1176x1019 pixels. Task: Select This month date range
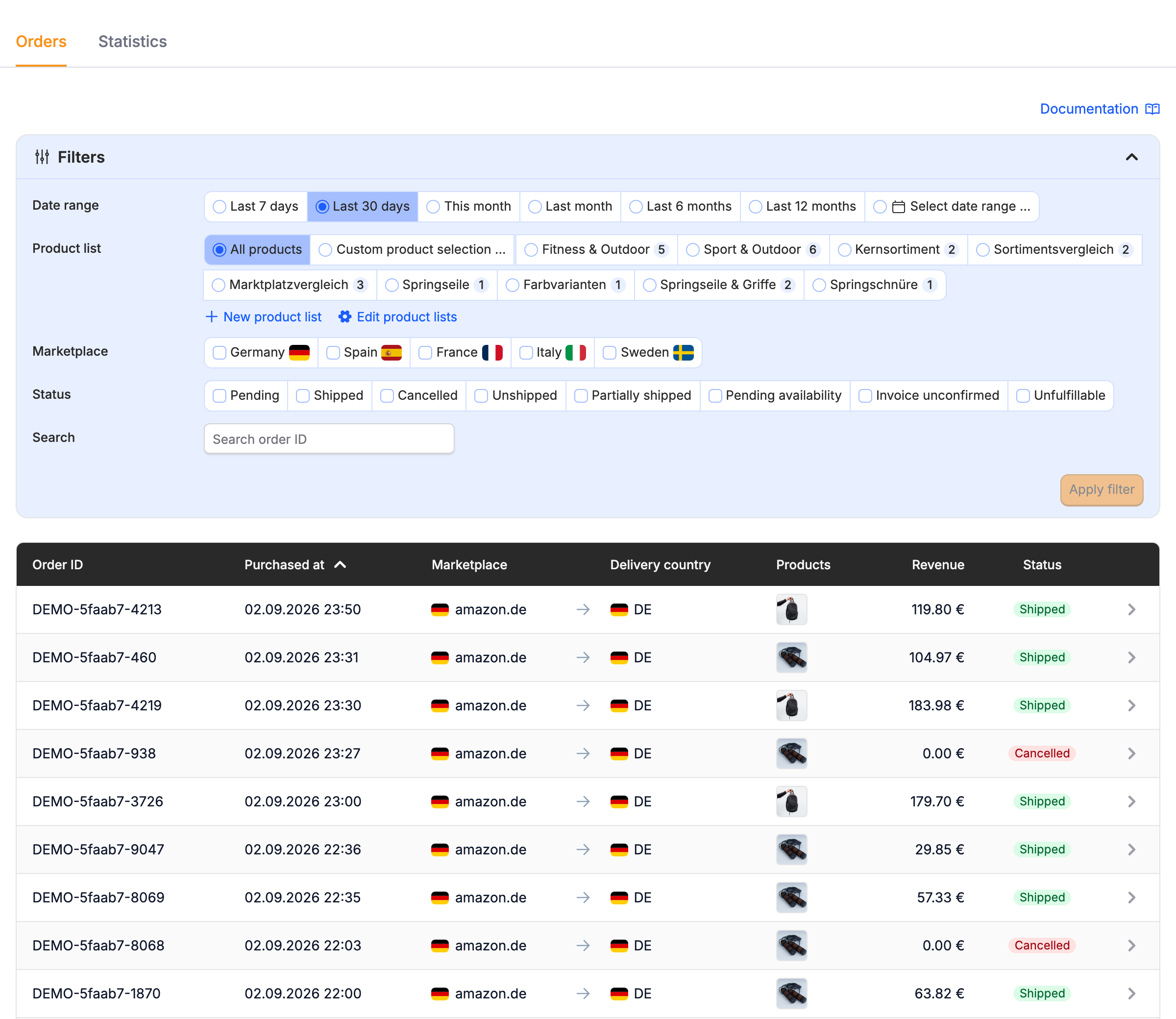tap(469, 206)
